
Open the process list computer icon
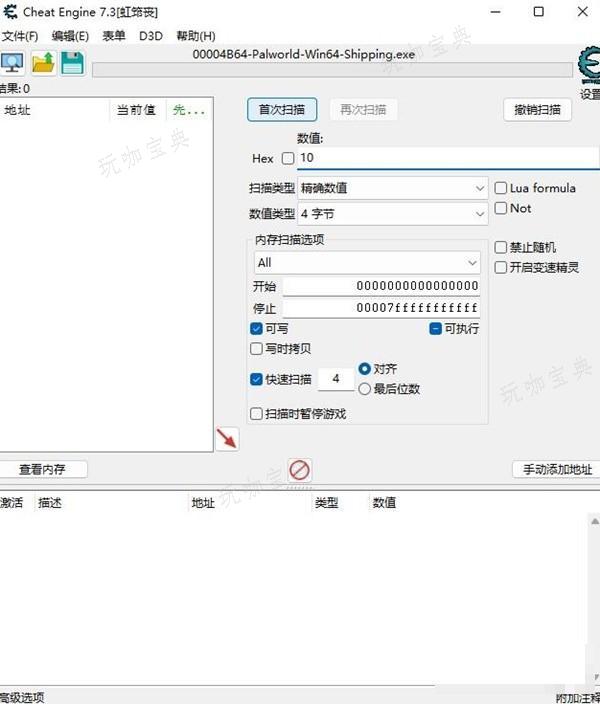click(12, 63)
